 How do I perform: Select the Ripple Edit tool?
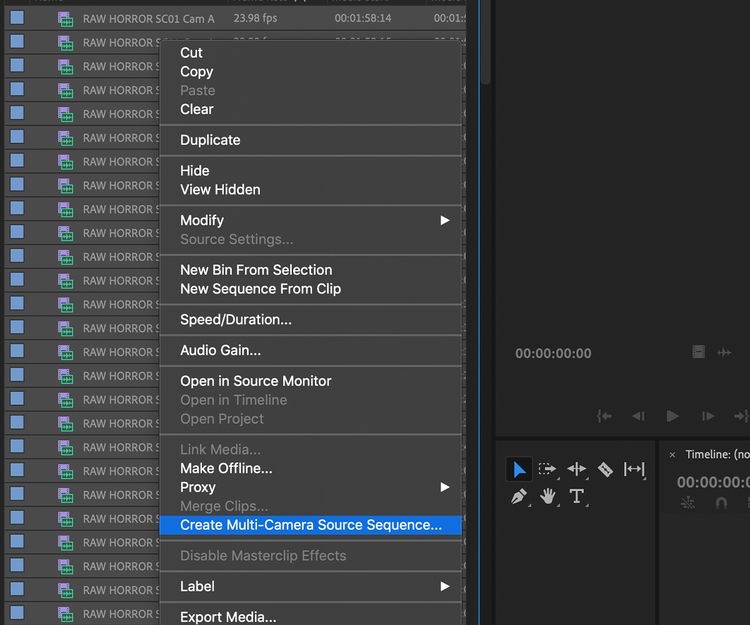[577, 469]
